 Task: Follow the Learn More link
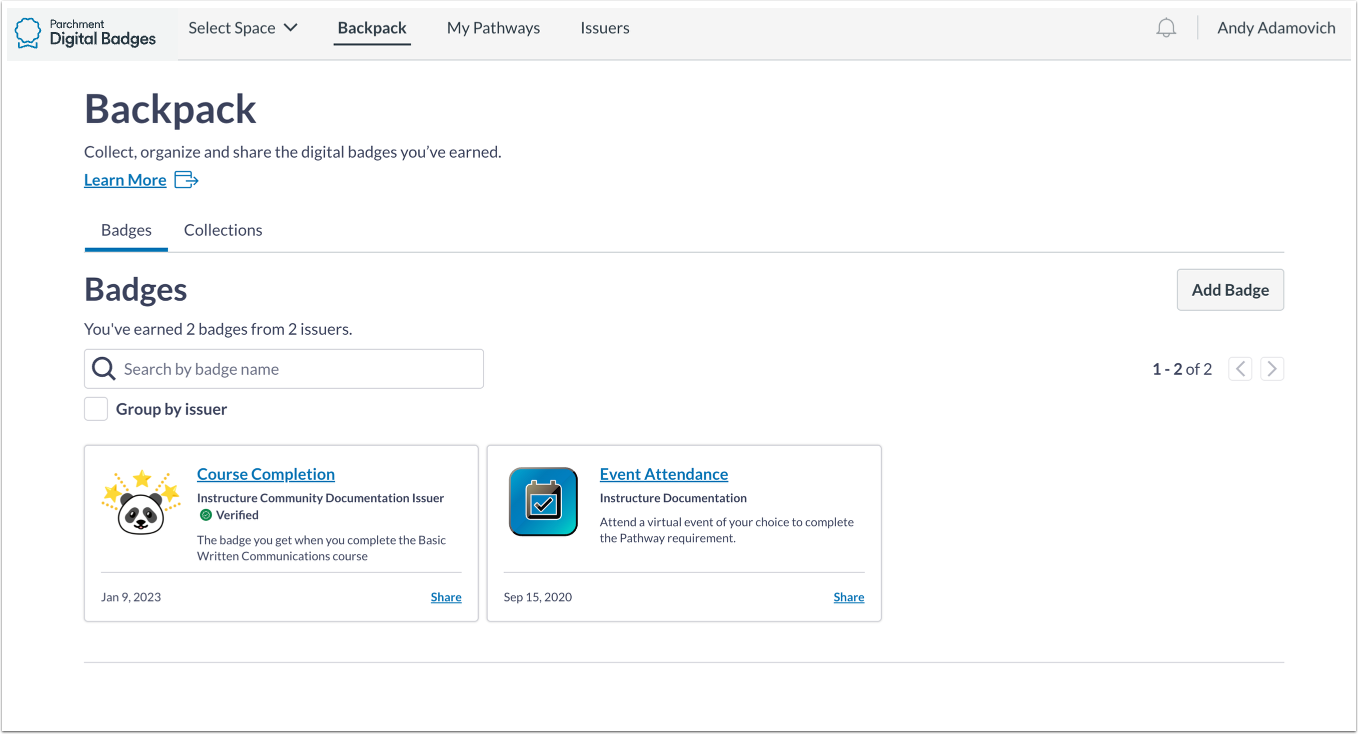click(125, 180)
